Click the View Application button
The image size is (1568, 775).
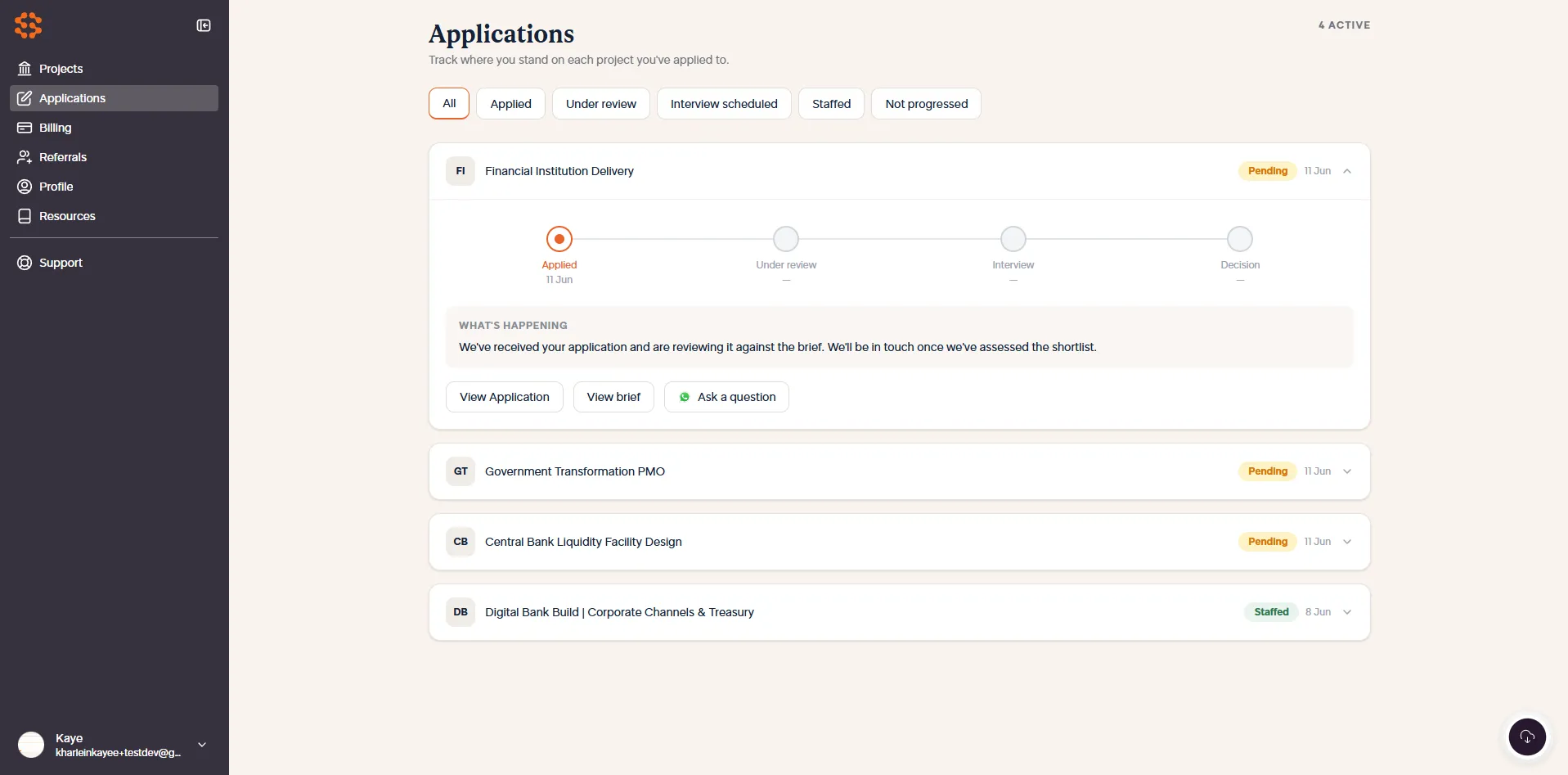click(x=504, y=397)
